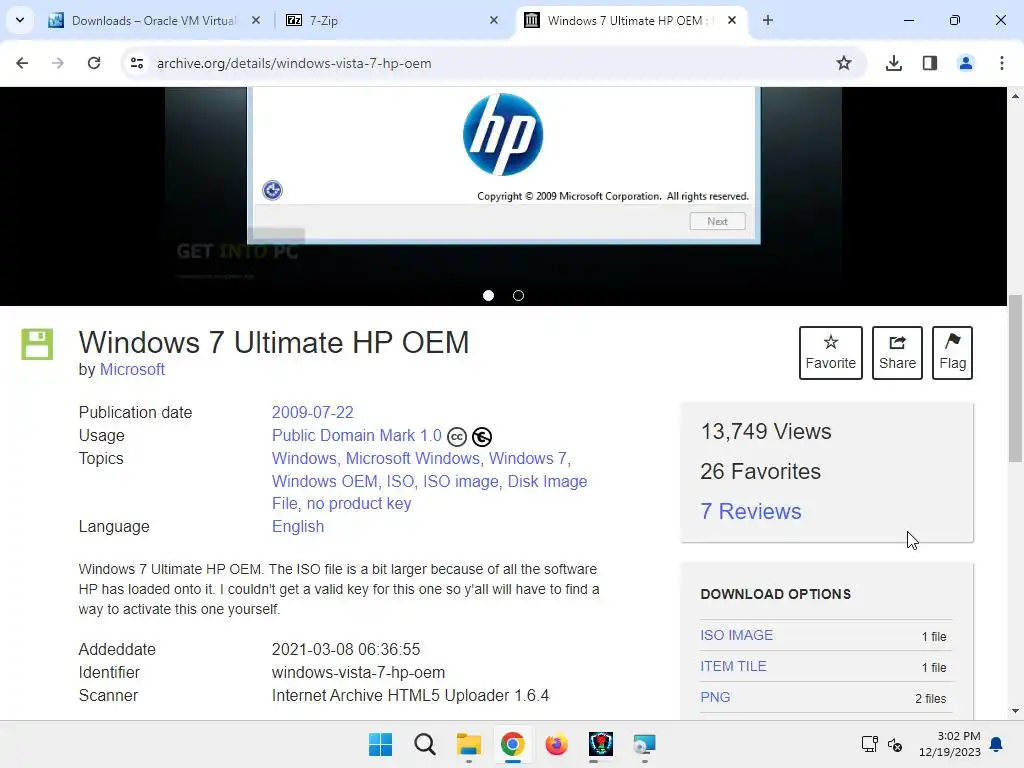Click the Chrome taskbar icon
The height and width of the screenshot is (768, 1024).
[513, 744]
